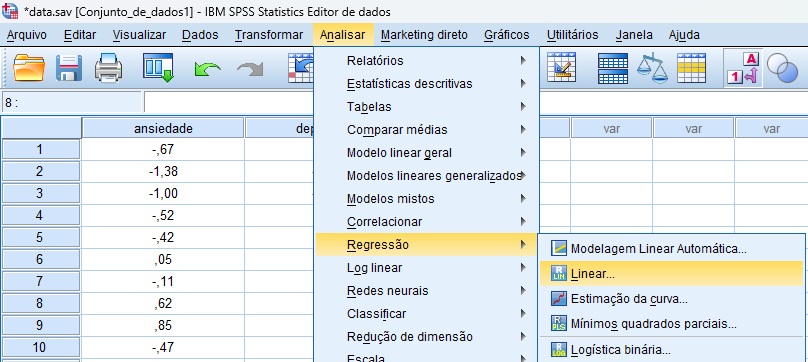Click the Linear regression LIN icon
The height and width of the screenshot is (362, 808).
[x=559, y=274]
